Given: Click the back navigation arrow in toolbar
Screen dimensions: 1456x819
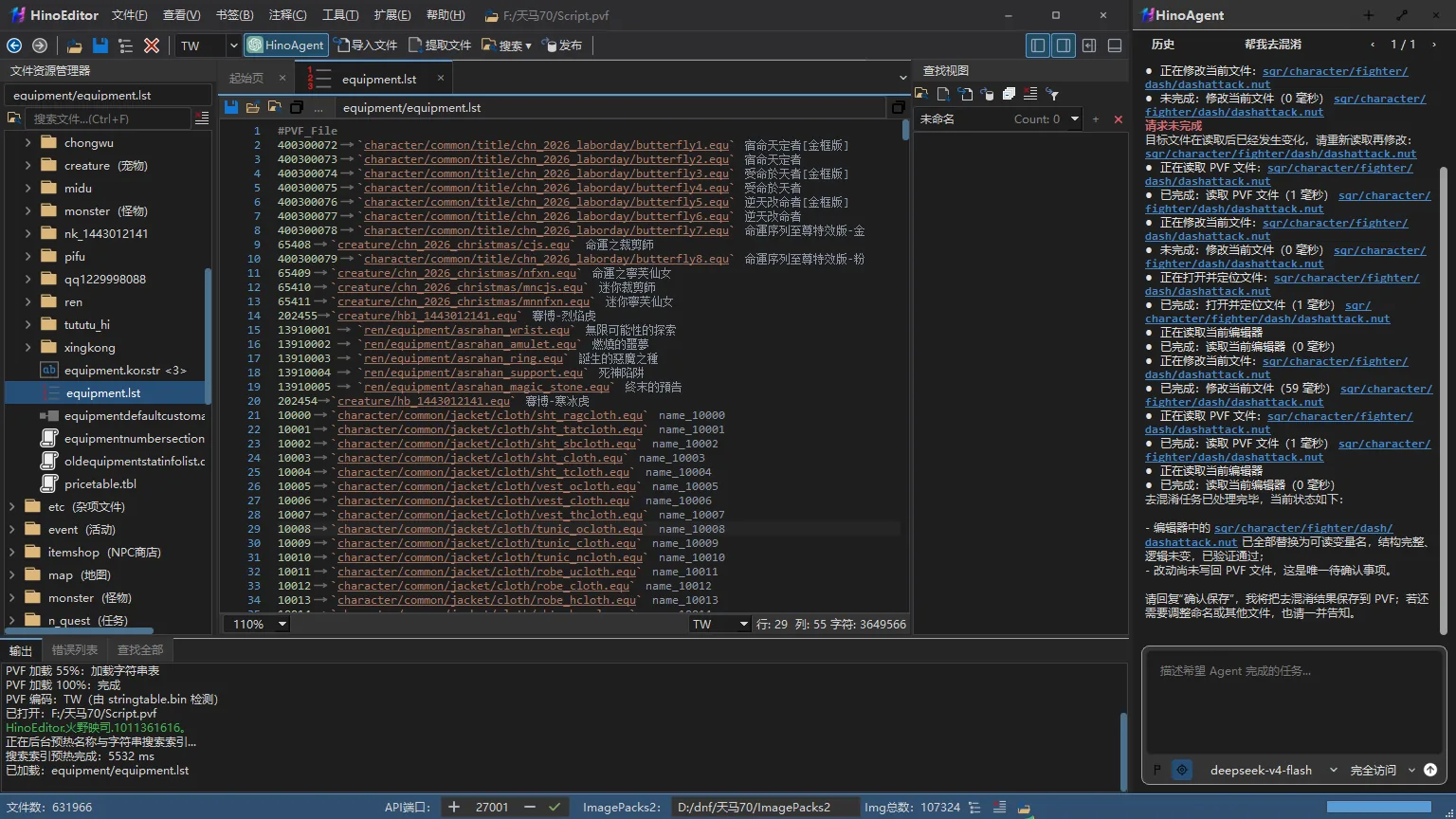Looking at the screenshot, I should click(14, 45).
